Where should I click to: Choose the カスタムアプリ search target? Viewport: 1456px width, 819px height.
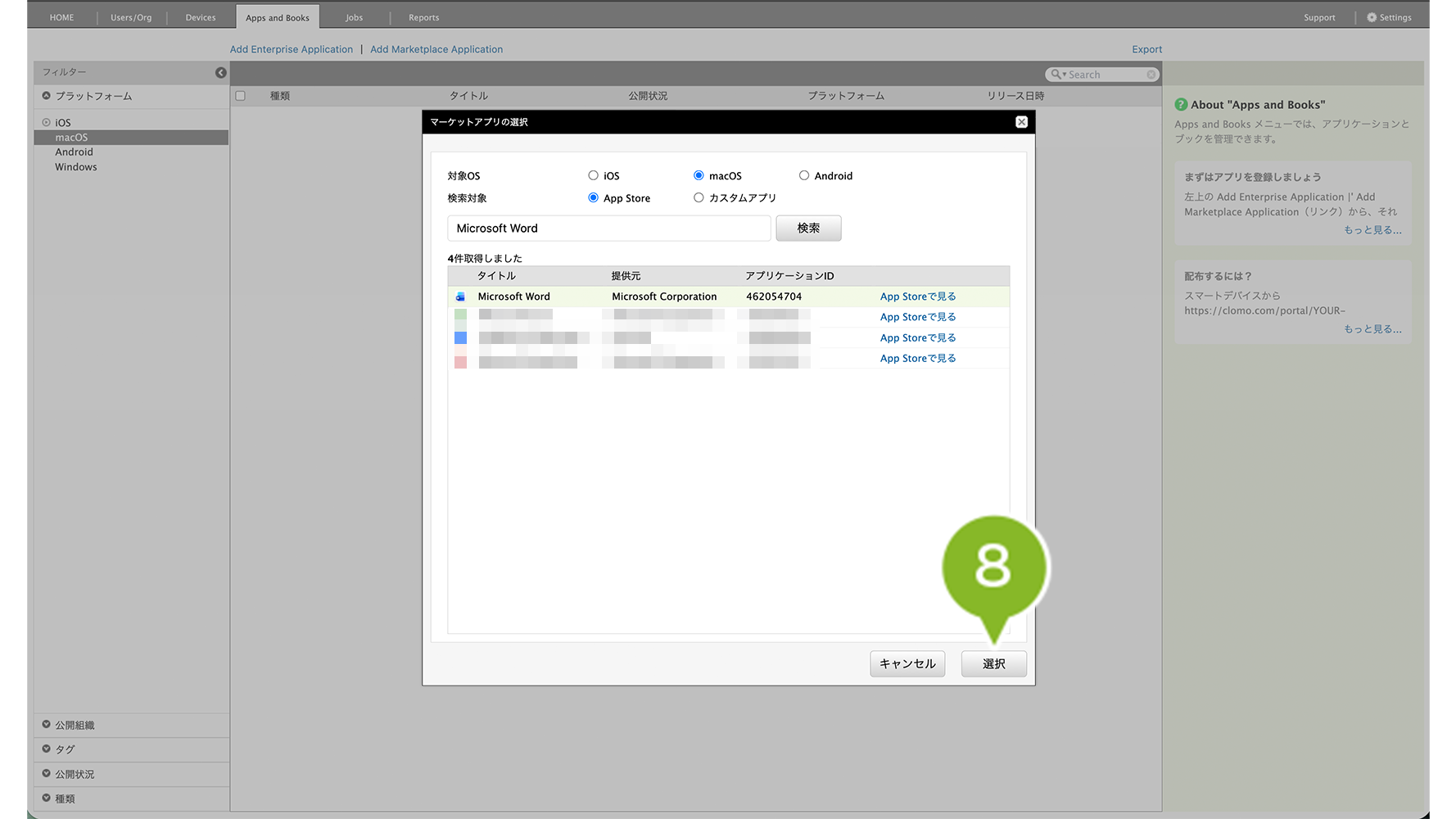coord(699,197)
